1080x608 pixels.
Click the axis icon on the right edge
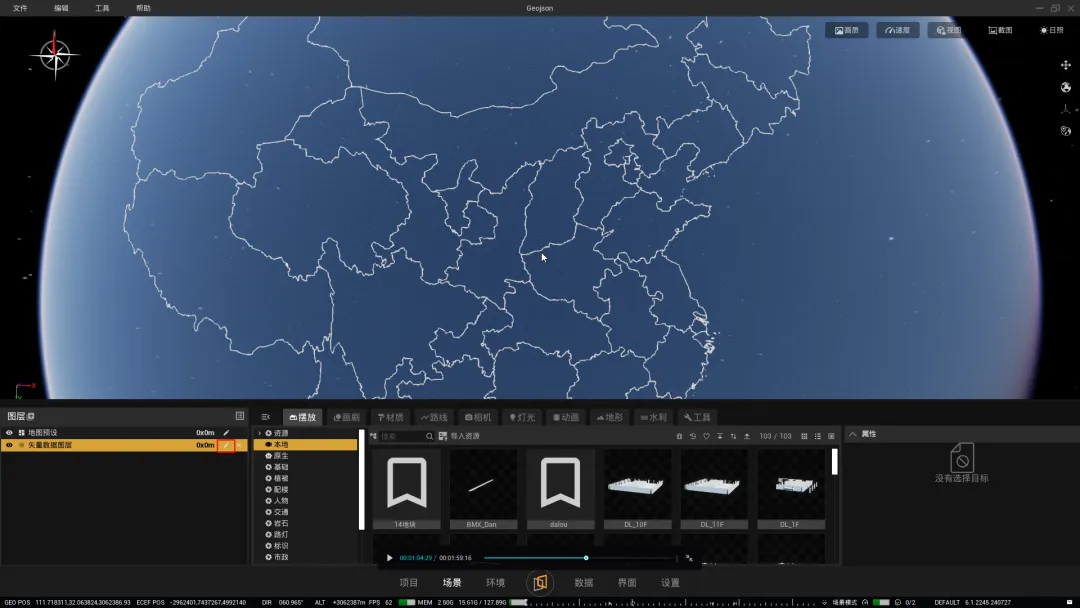1066,109
